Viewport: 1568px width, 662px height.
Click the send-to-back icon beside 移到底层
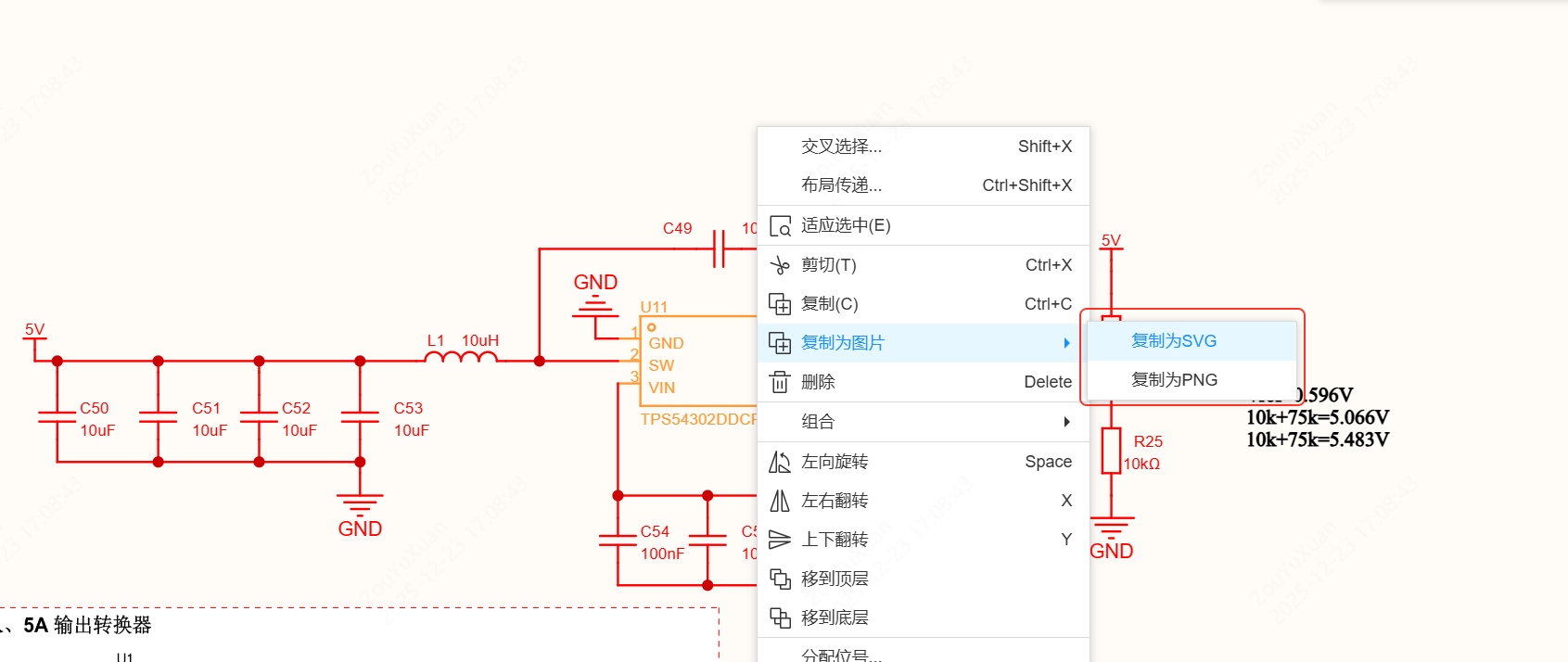tap(780, 617)
